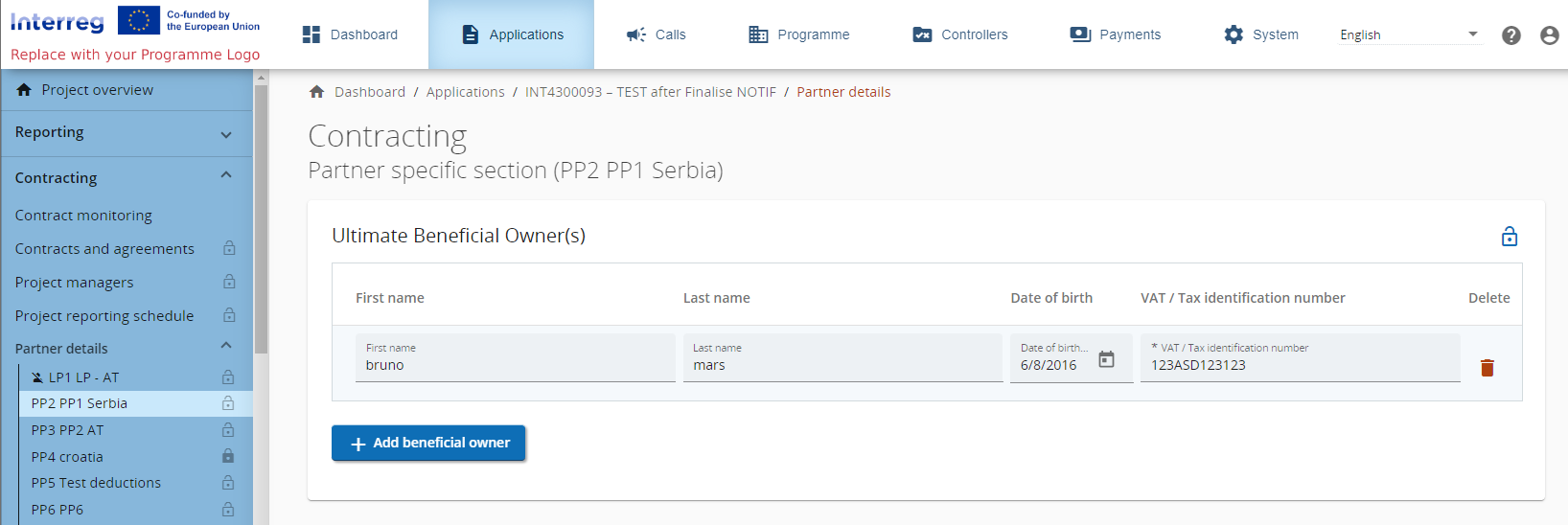Open the Calls menu tab
This screenshot has height=525, width=1568.
pyautogui.click(x=657, y=35)
